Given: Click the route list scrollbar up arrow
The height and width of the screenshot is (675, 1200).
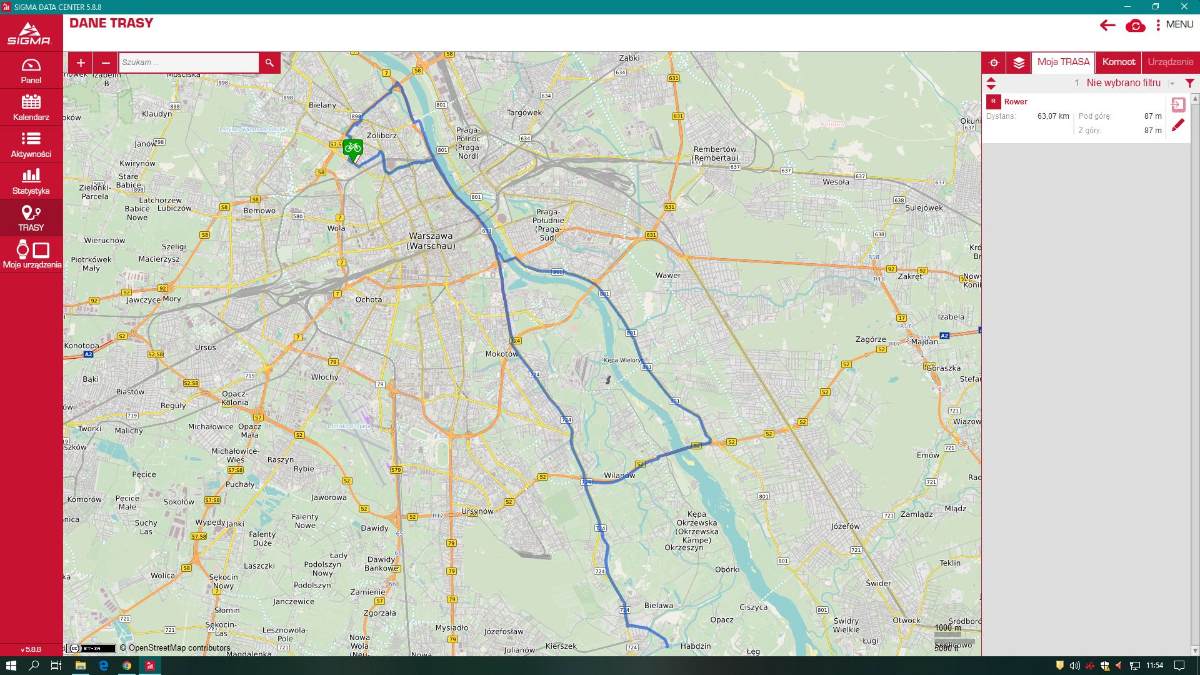Looking at the screenshot, I should (x=1195, y=98).
